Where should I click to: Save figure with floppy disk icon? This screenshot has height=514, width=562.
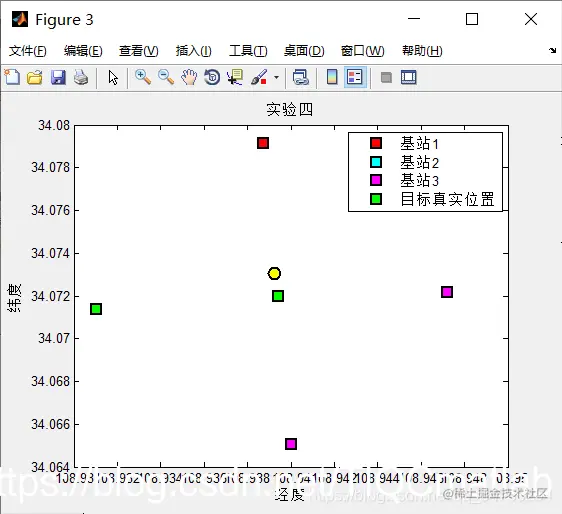pyautogui.click(x=58, y=77)
